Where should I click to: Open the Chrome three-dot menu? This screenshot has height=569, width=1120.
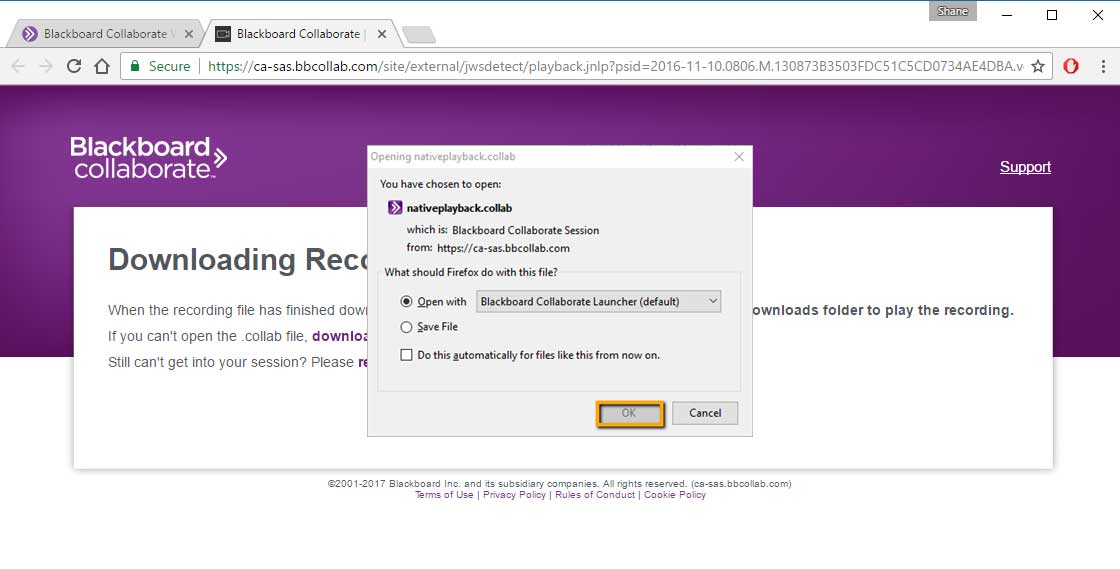pyautogui.click(x=1104, y=66)
